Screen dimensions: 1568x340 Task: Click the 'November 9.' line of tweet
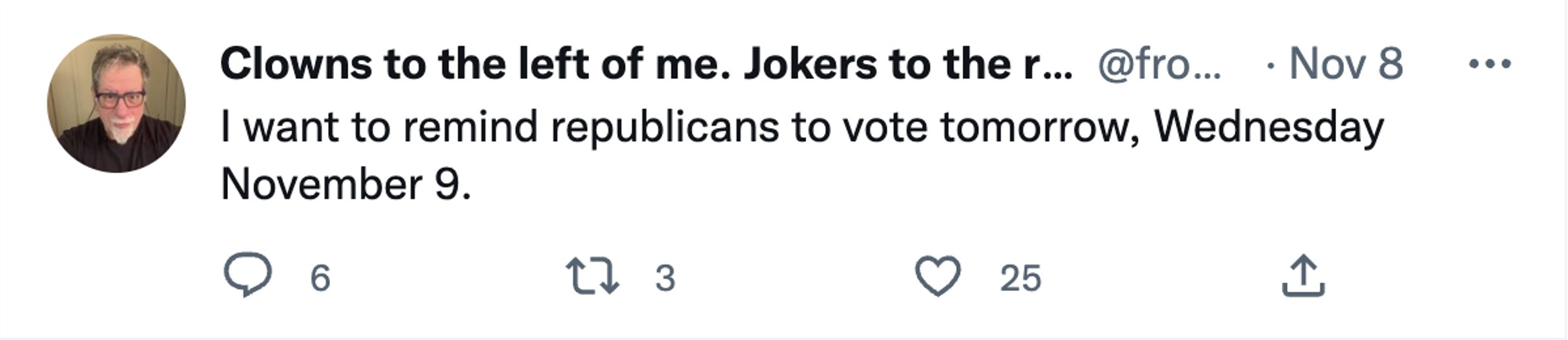click(346, 184)
